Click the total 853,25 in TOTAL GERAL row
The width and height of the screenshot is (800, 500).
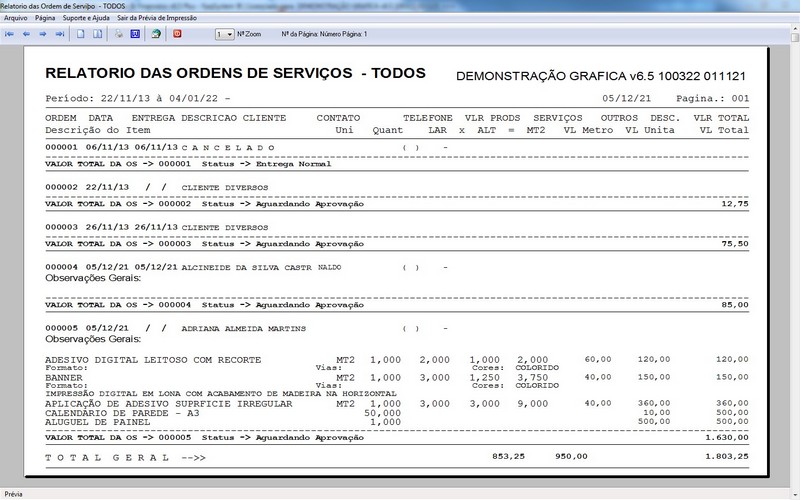508,456
